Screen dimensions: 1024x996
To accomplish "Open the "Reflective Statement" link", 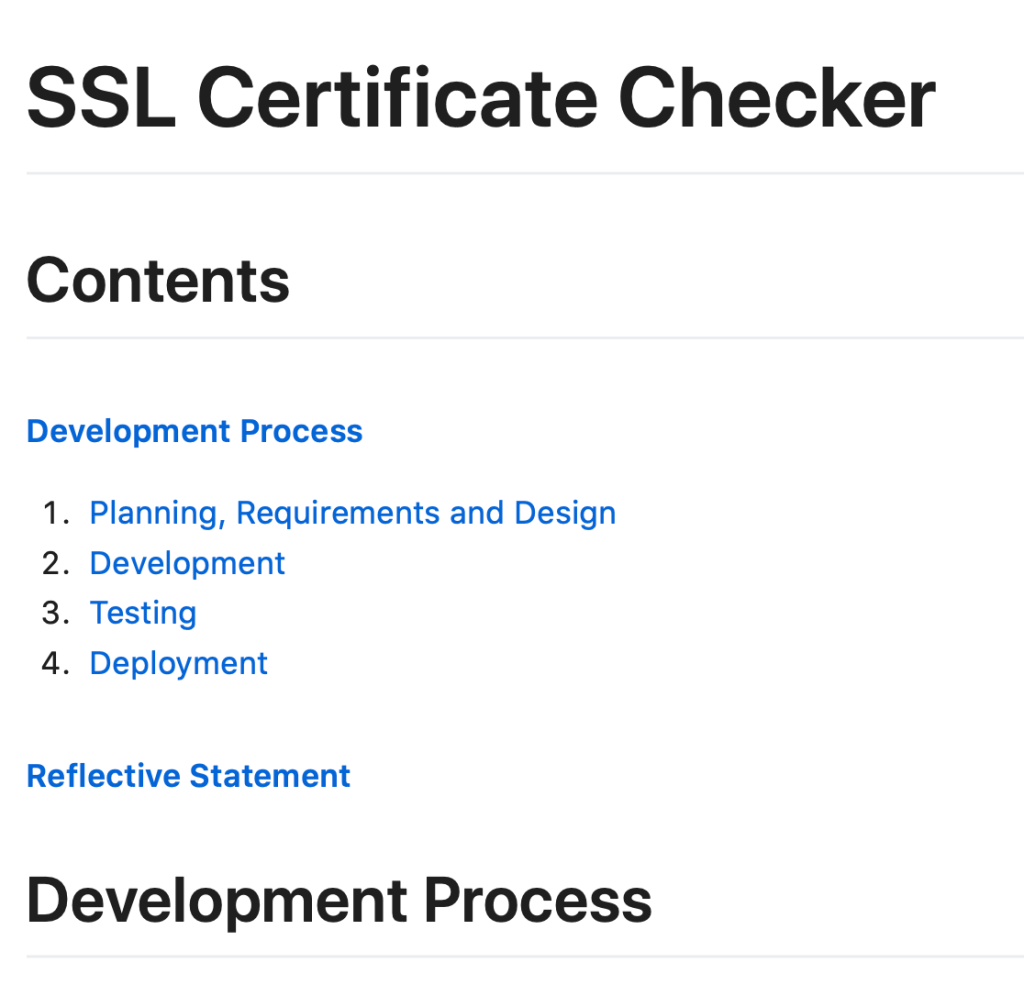I will click(x=188, y=776).
